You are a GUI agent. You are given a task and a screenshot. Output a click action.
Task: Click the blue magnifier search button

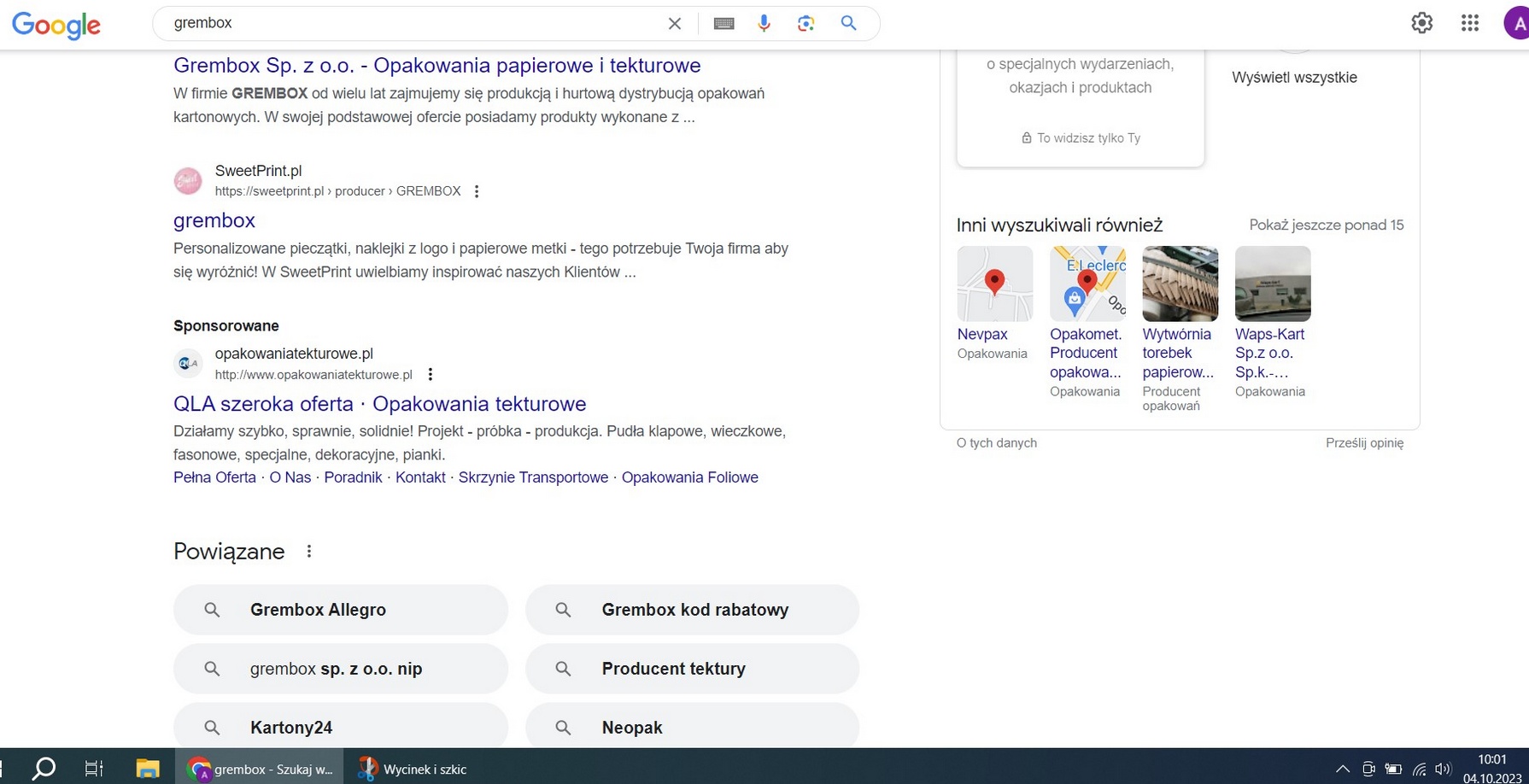848,23
